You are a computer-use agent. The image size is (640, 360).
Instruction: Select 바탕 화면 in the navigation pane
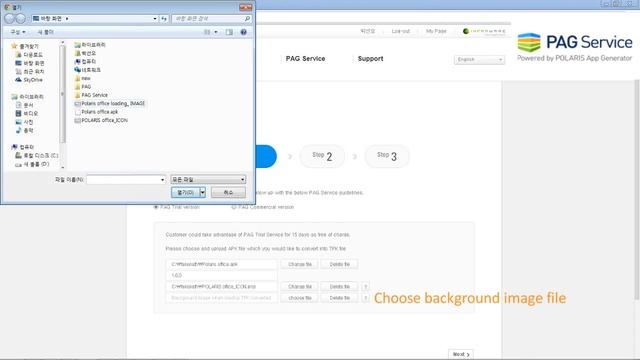pyautogui.click(x=29, y=63)
